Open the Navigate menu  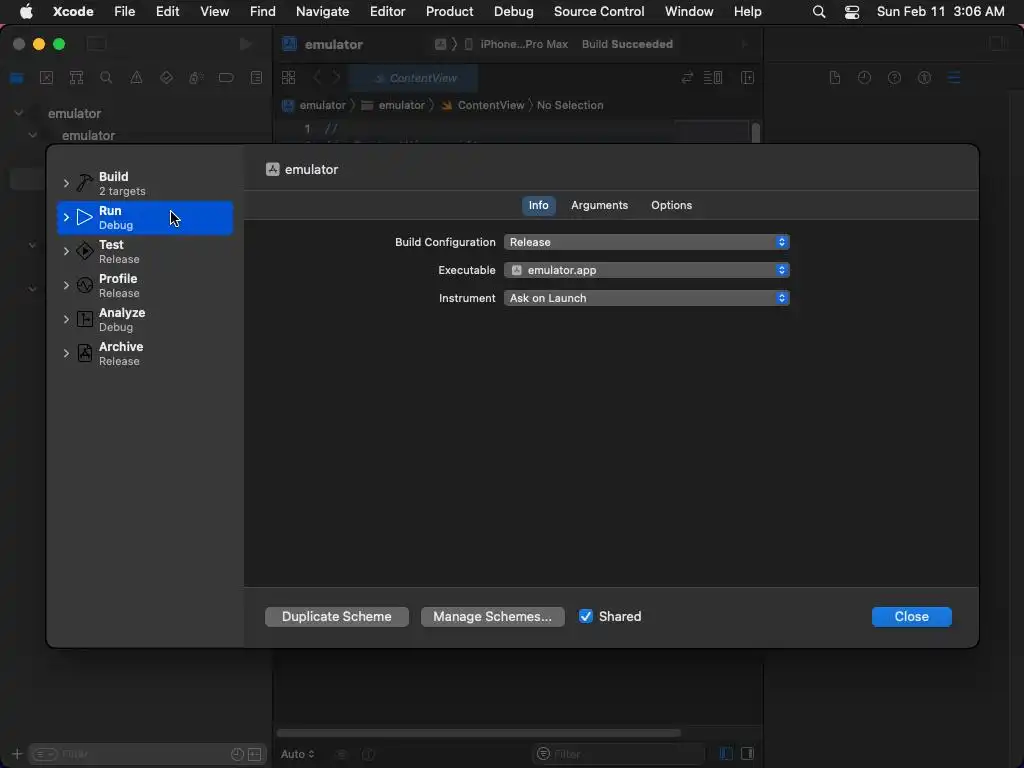tap(322, 12)
